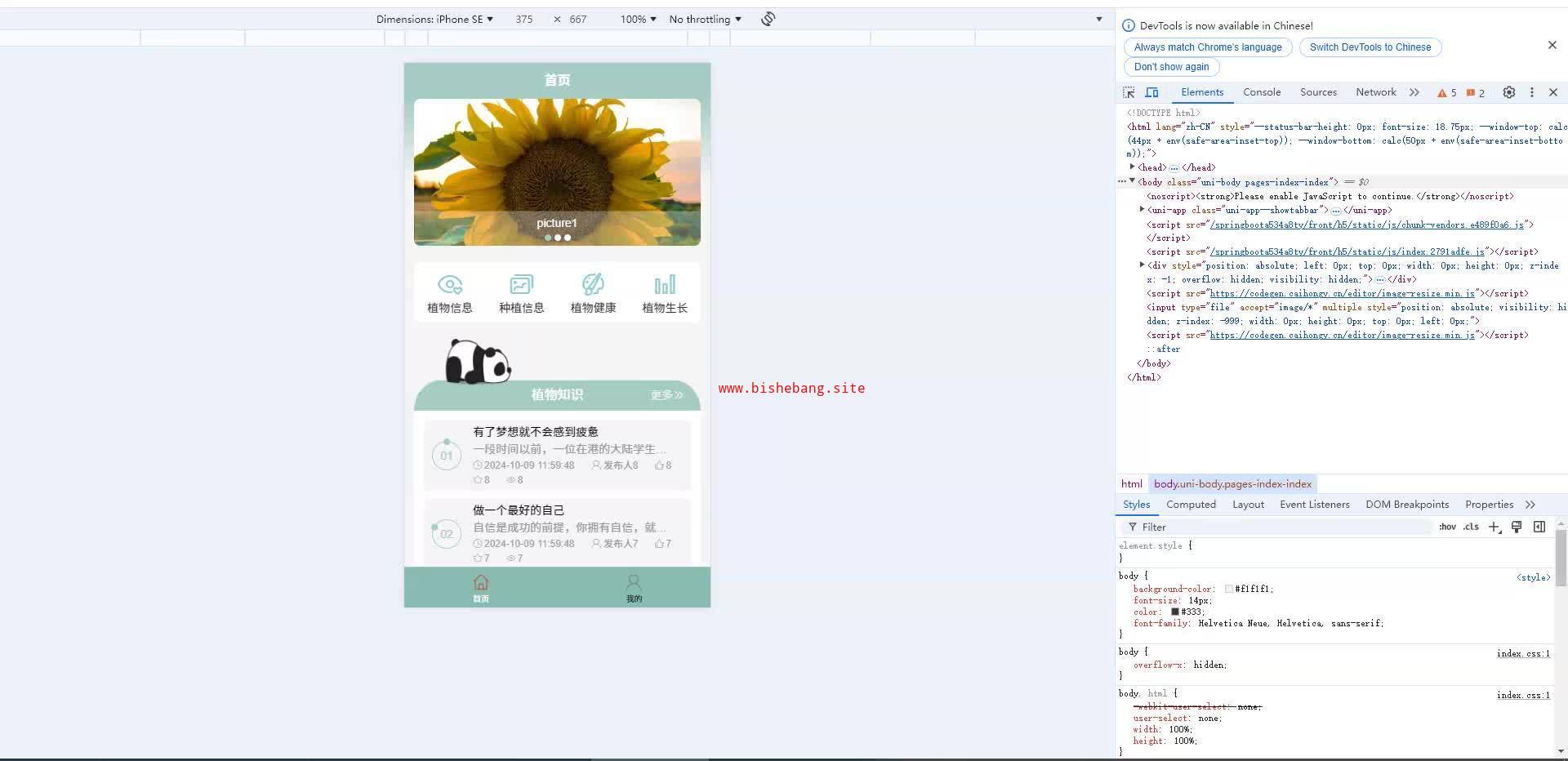Open the 植物信息 icon in the app
The width and height of the screenshot is (1568, 761).
point(449,285)
